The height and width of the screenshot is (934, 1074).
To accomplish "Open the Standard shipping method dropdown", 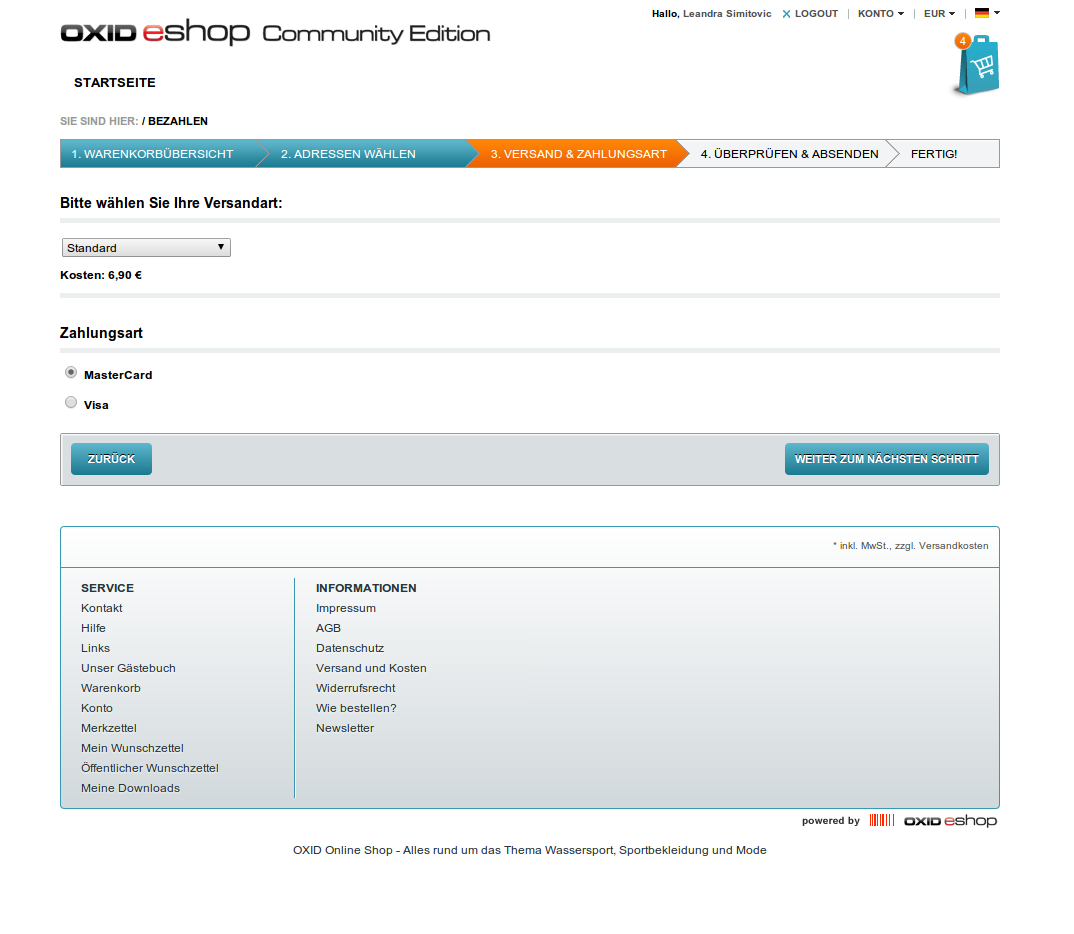I will coord(146,248).
